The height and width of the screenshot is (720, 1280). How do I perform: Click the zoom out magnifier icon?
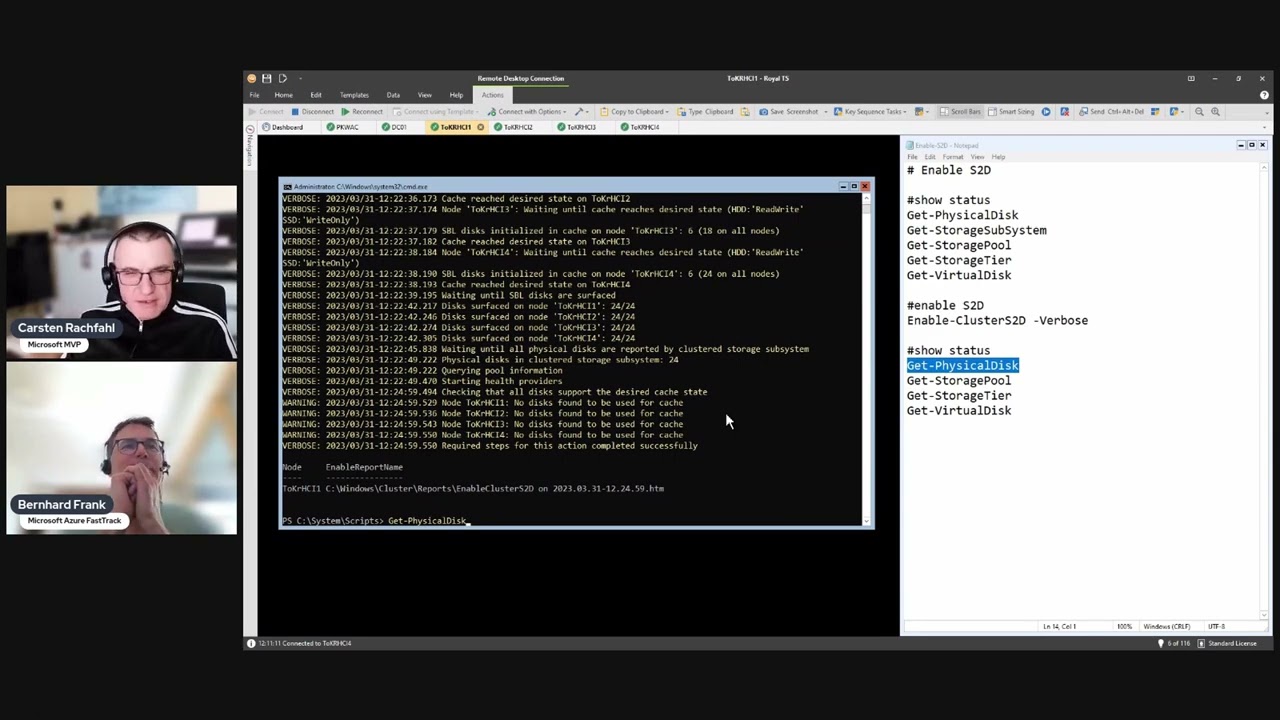point(1199,112)
